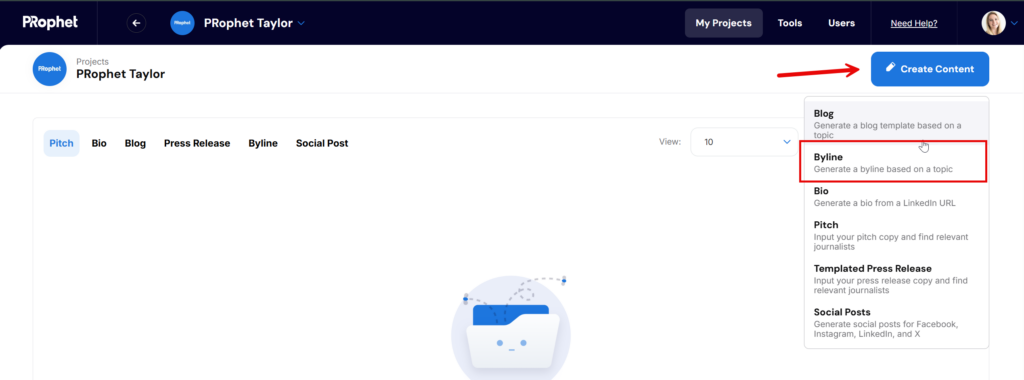Image resolution: width=1024 pixels, height=380 pixels.
Task: Go back using the arrow circle button
Action: coord(136,23)
